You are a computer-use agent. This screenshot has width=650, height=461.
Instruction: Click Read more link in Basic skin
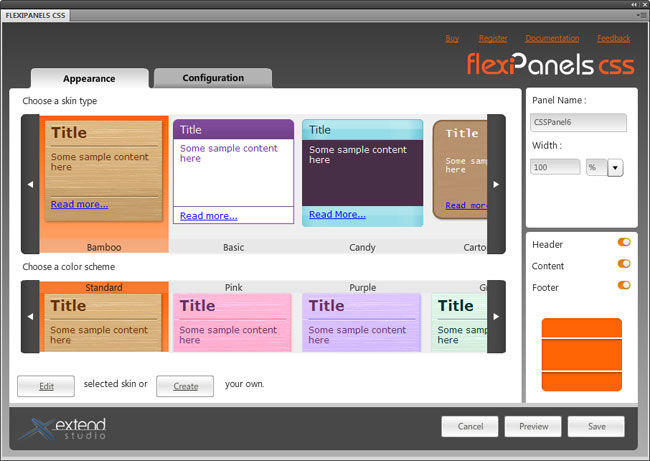pyautogui.click(x=209, y=216)
